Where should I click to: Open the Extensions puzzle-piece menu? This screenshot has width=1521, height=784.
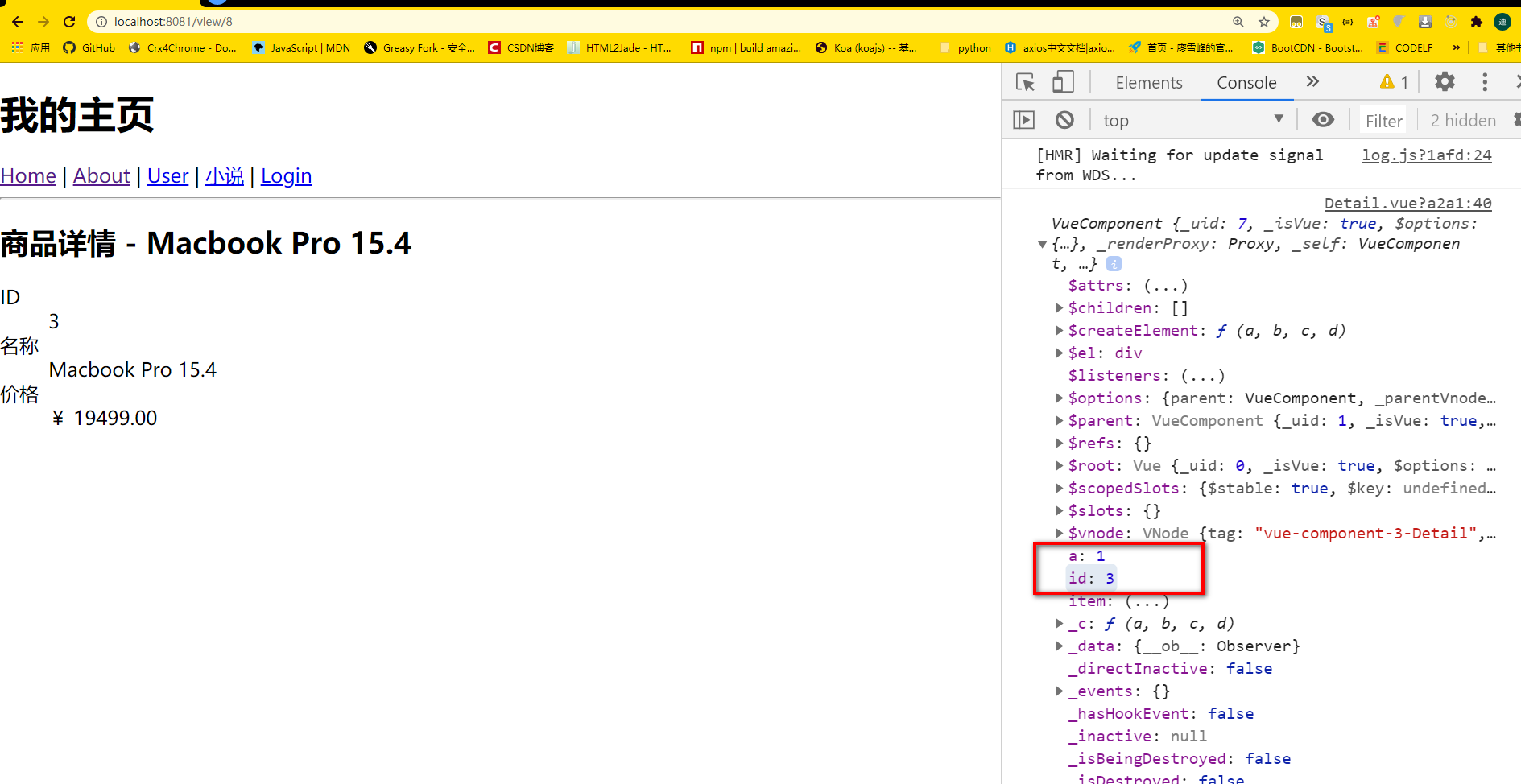coord(1477,22)
